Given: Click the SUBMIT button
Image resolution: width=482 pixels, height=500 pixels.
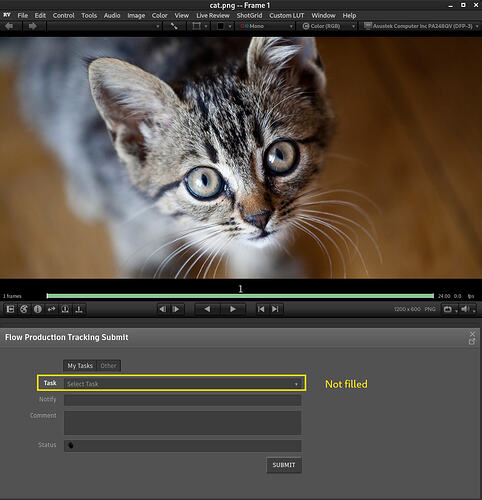Looking at the screenshot, I should (284, 465).
